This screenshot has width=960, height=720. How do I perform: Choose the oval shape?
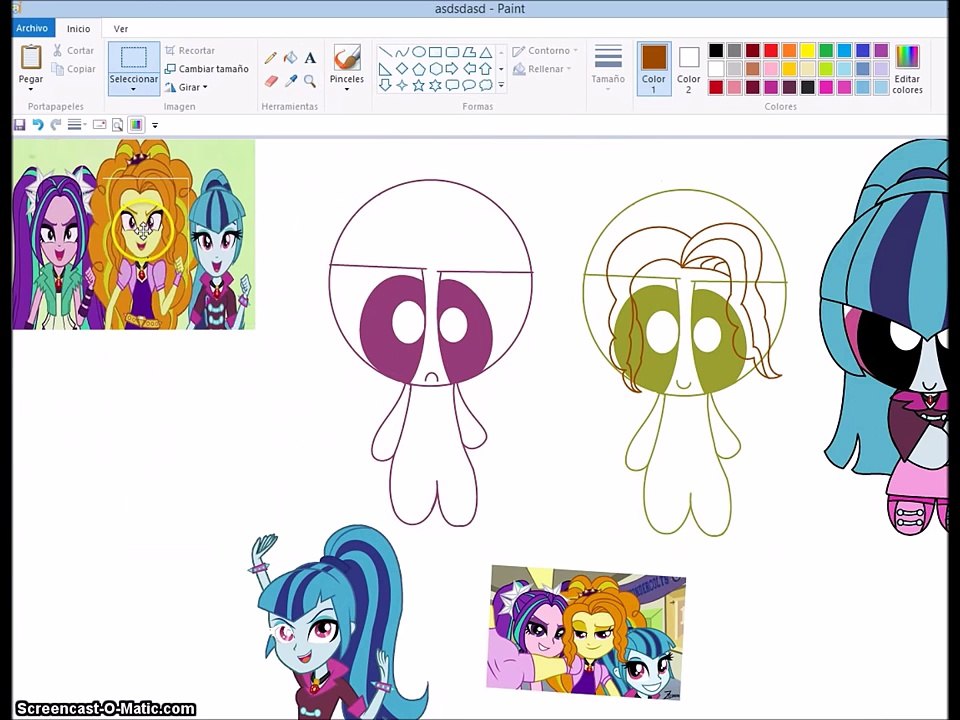click(419, 52)
